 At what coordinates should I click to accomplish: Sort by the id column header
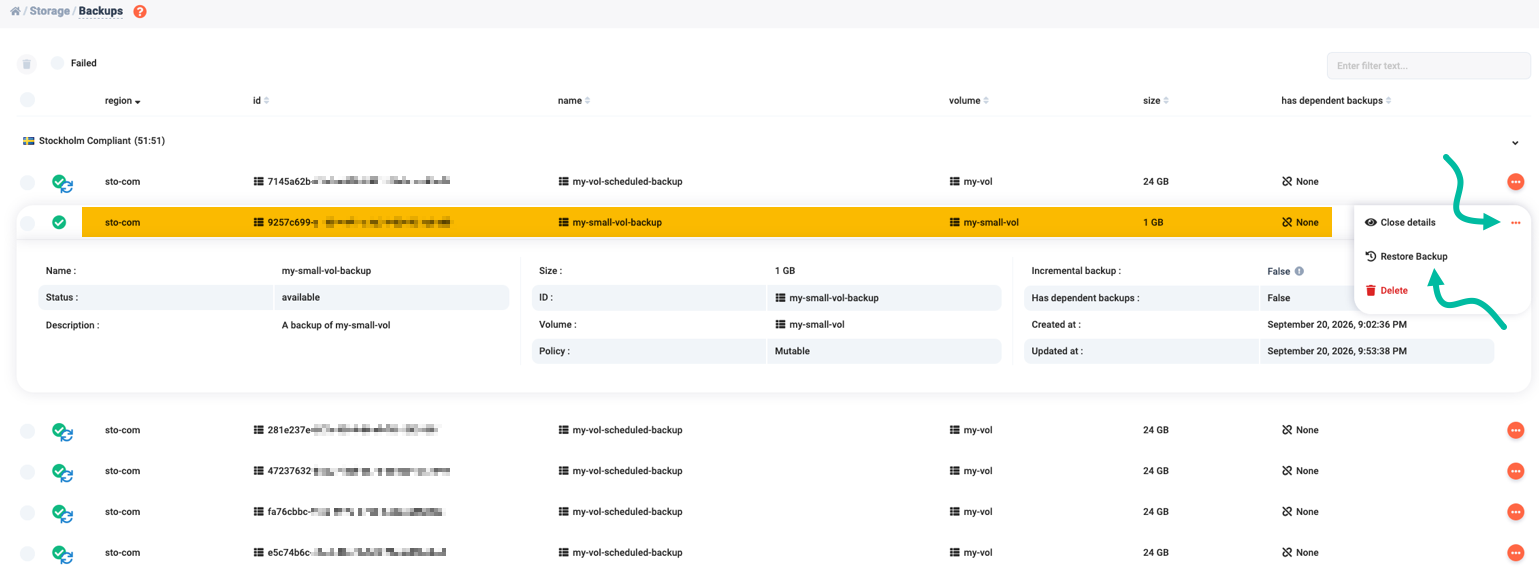pyautogui.click(x=261, y=101)
